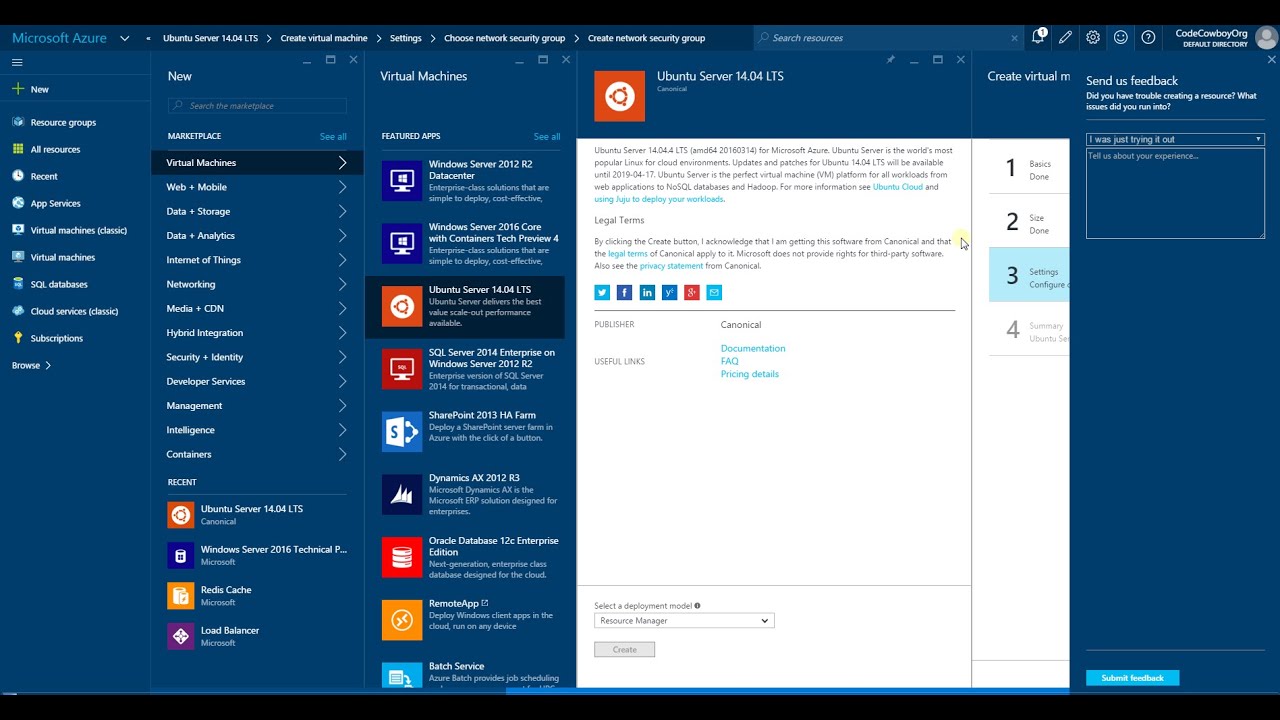The height and width of the screenshot is (720, 1280).
Task: Click SharePoint 2013 HA Farm icon
Action: click(x=402, y=432)
